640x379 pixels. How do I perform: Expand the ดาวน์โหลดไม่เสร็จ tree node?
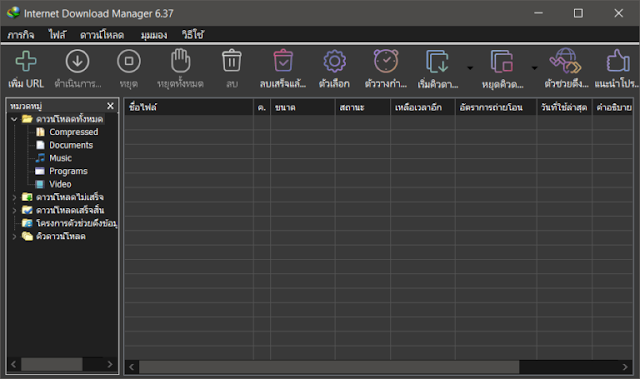pos(14,197)
